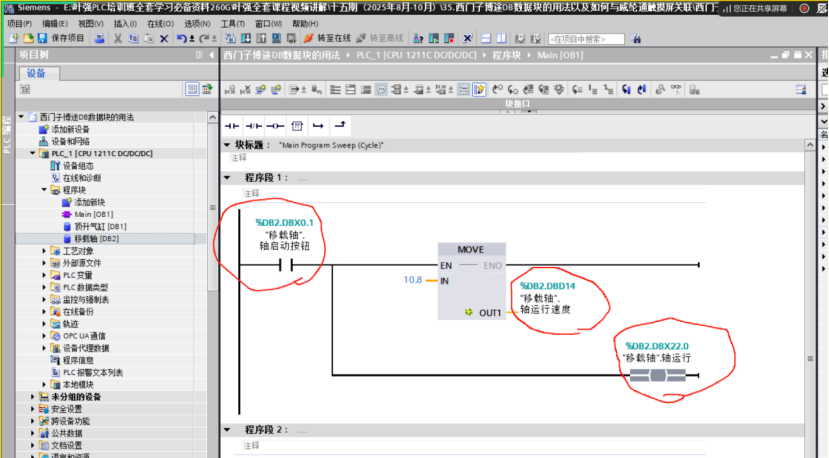Expand the 监控与强制表 folder
Screen dimensions: 829x458
[x=44, y=299]
